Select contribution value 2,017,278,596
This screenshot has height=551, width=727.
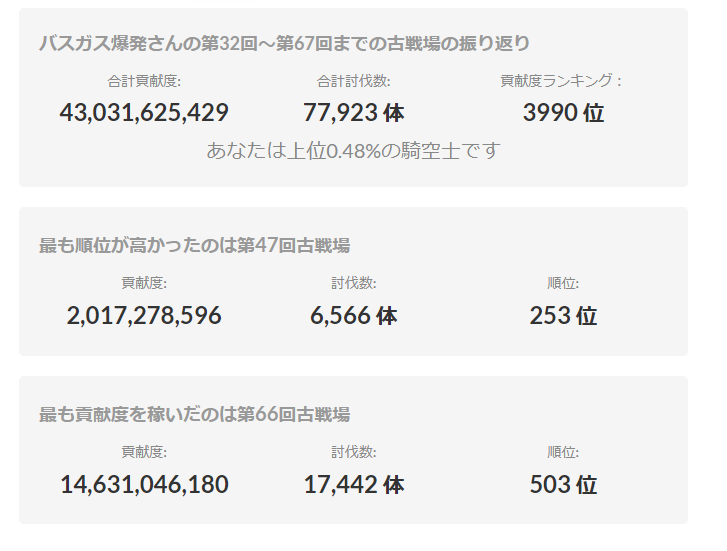[144, 316]
